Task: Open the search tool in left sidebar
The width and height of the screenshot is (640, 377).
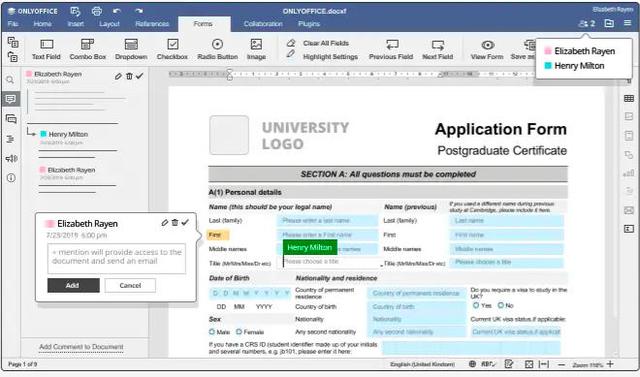Action: click(x=11, y=80)
